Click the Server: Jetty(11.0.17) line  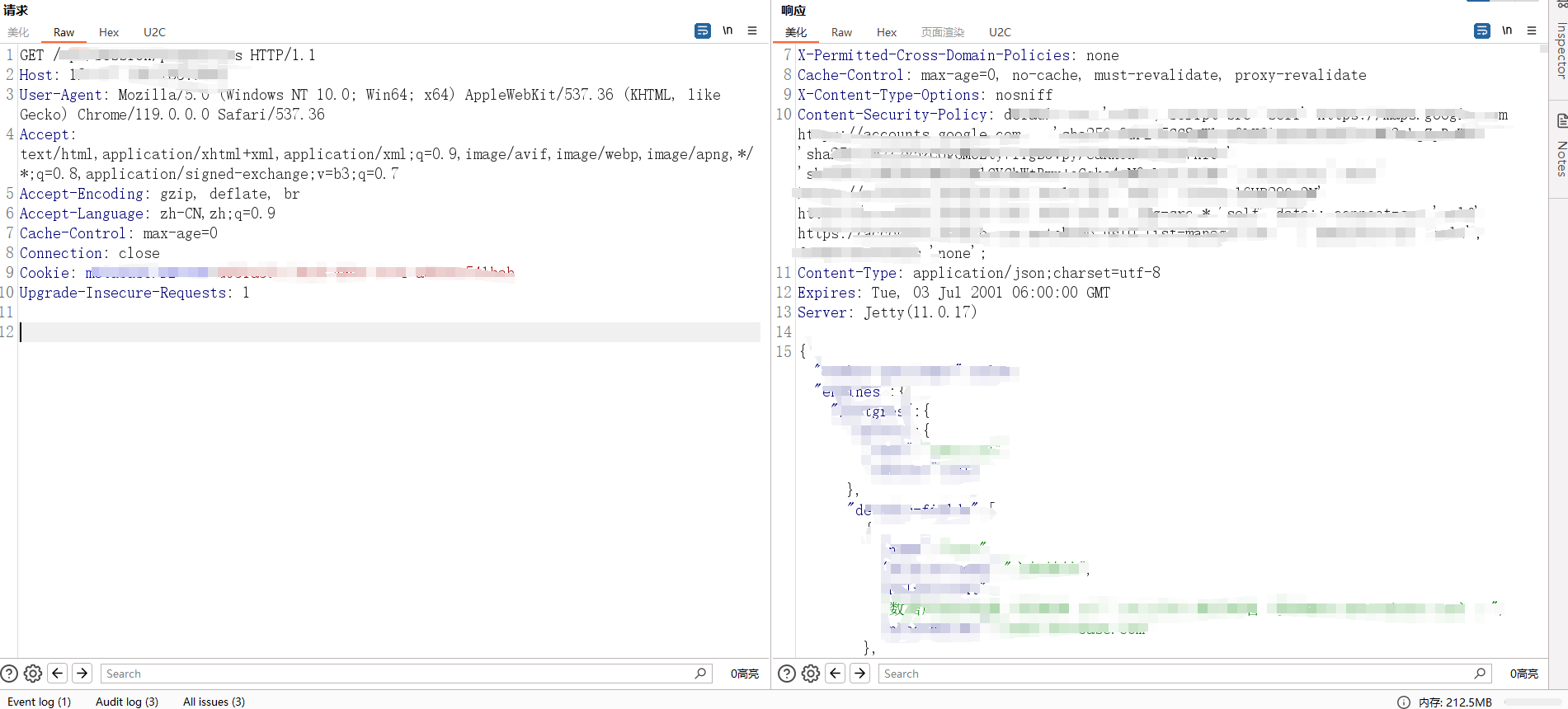click(888, 312)
